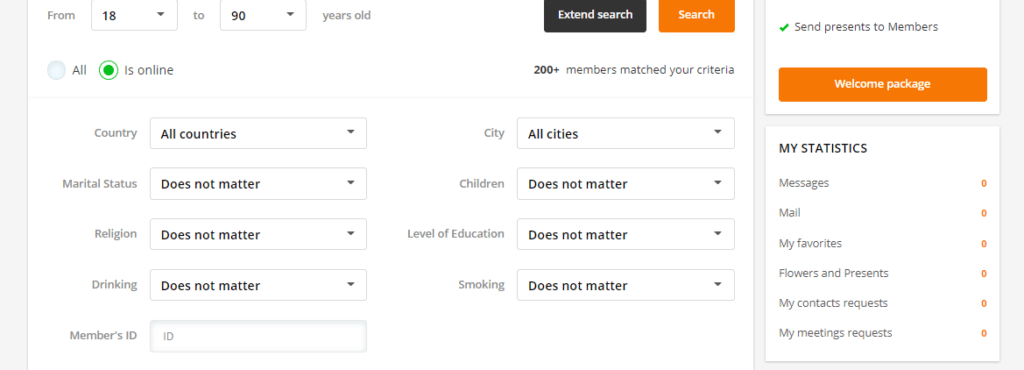1024x370 pixels.
Task: Click the orange Search button
Action: click(696, 15)
